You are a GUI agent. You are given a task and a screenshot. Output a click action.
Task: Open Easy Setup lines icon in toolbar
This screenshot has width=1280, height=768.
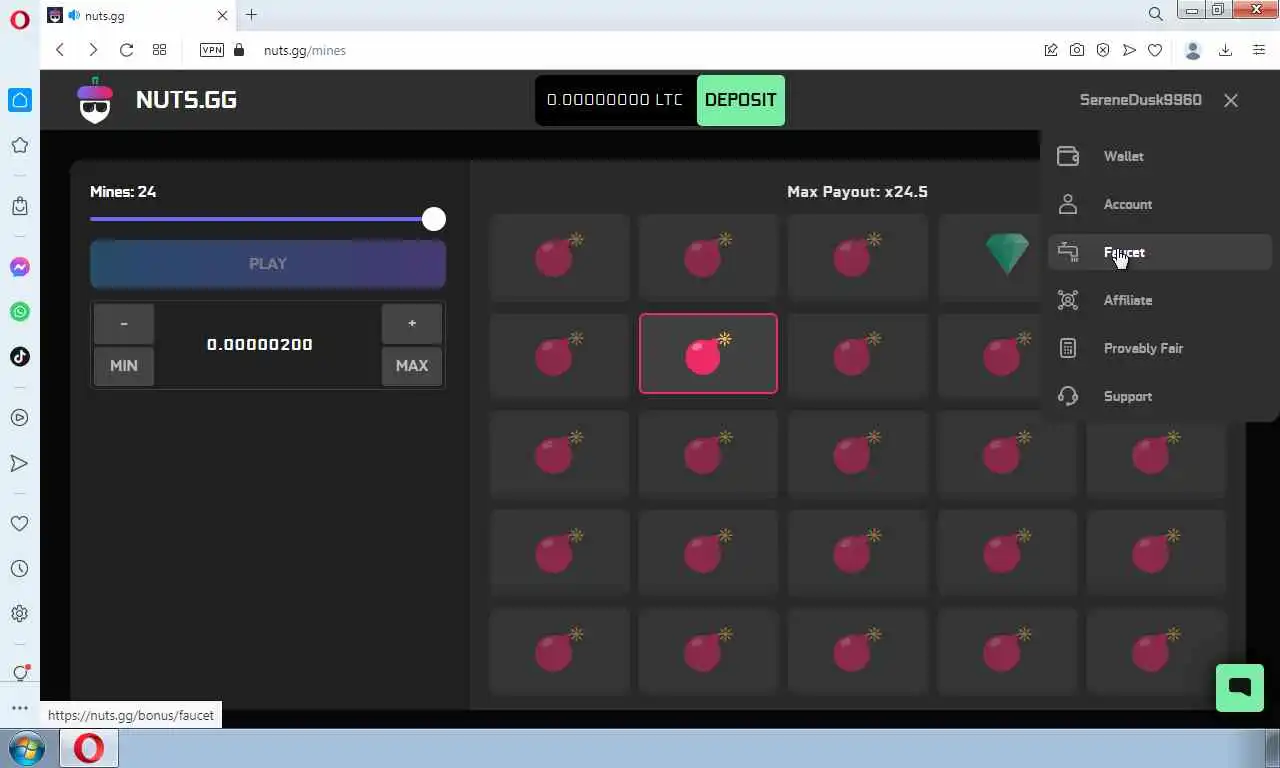(x=1259, y=50)
